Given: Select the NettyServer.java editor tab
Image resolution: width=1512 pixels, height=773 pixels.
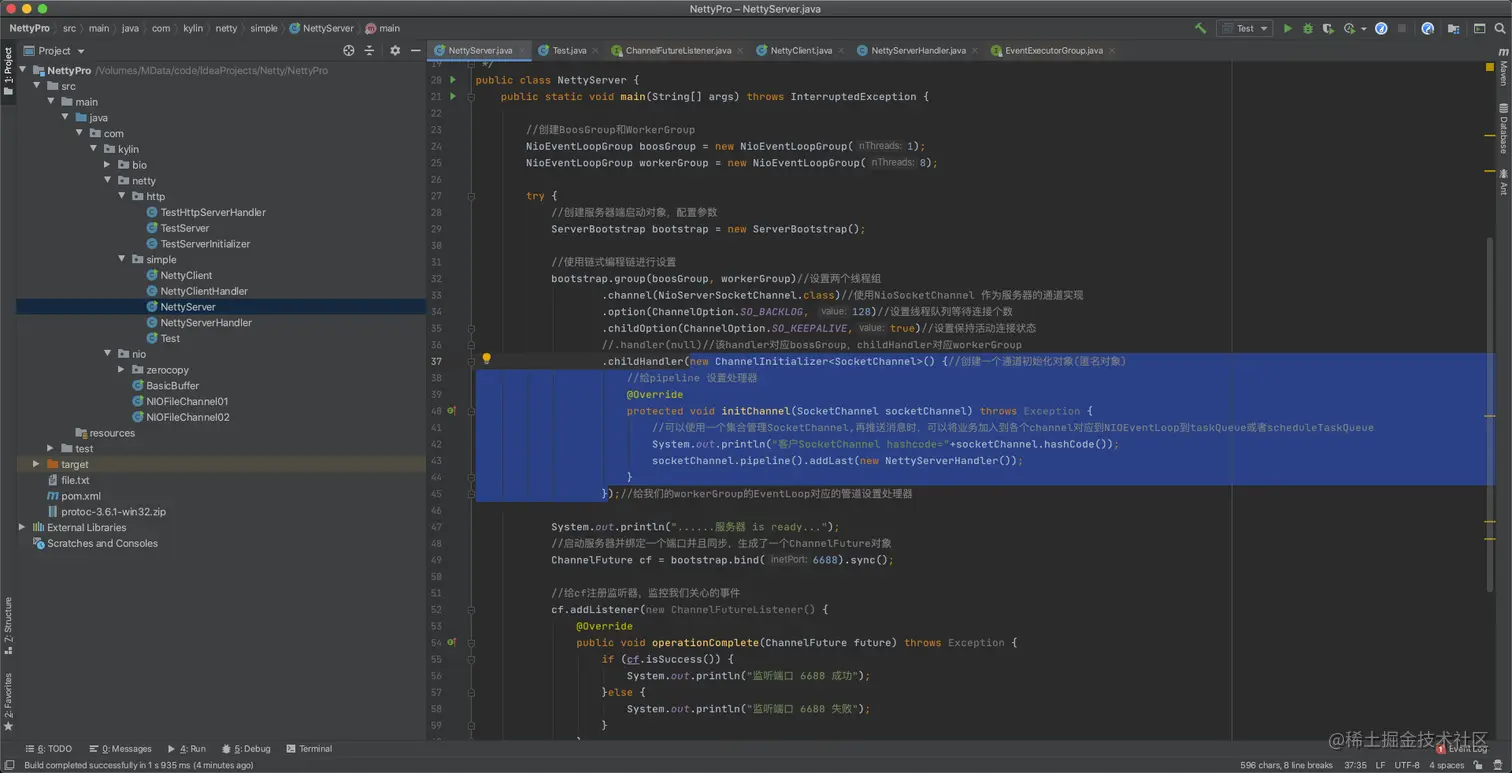Looking at the screenshot, I should pos(480,50).
